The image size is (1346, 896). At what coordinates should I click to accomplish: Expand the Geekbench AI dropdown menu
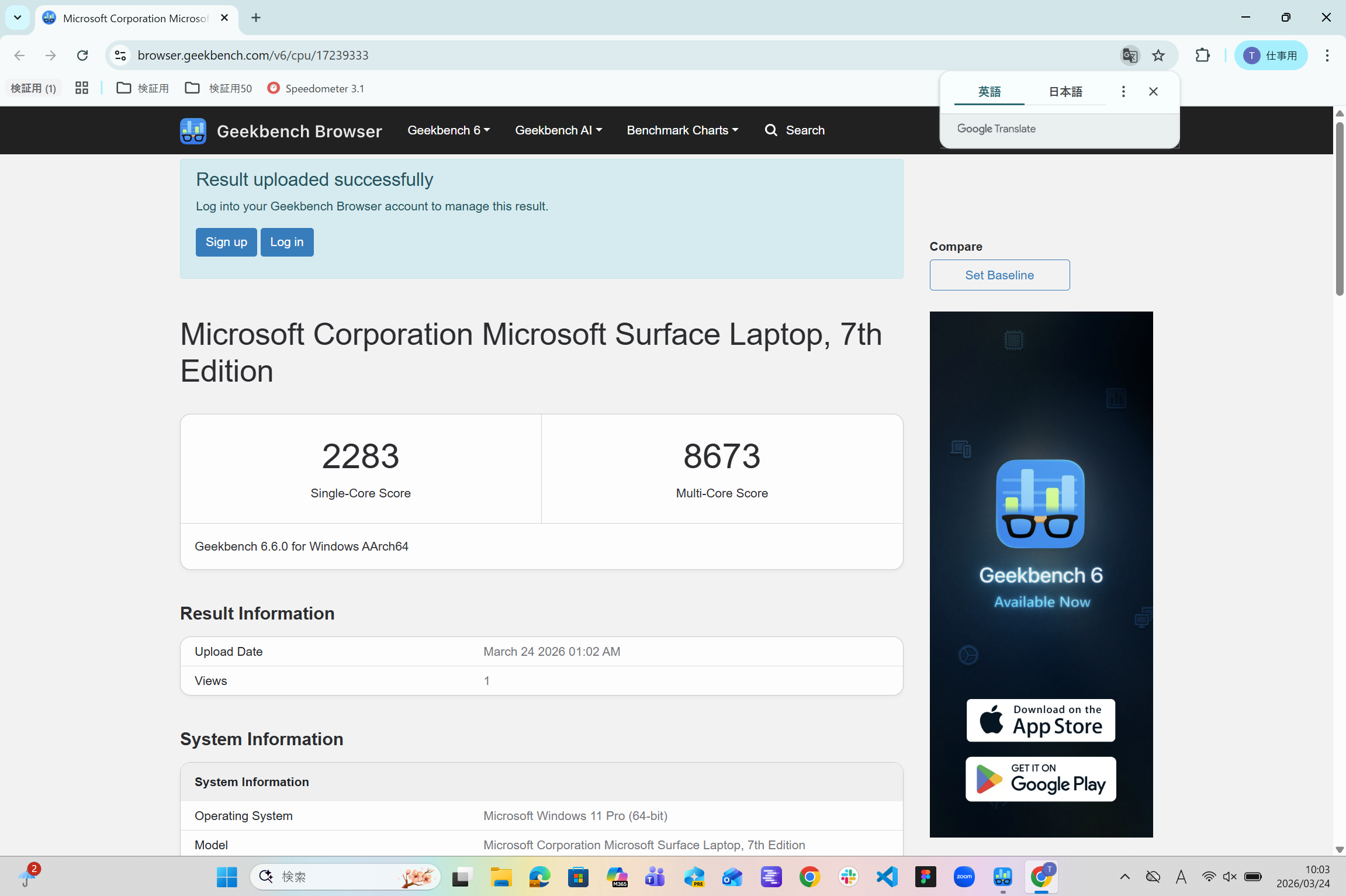point(558,130)
